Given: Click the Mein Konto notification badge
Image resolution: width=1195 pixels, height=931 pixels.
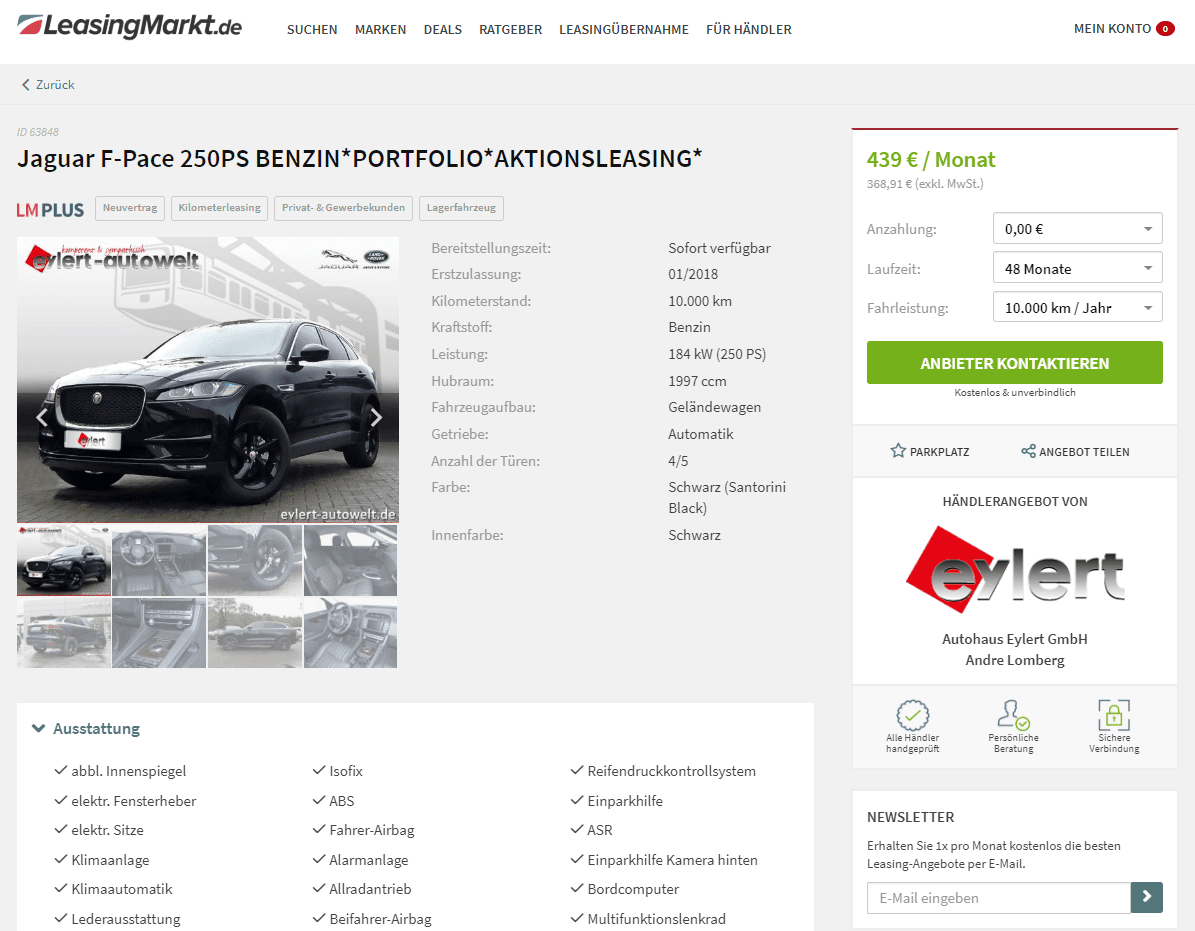Looking at the screenshot, I should point(1165,29).
